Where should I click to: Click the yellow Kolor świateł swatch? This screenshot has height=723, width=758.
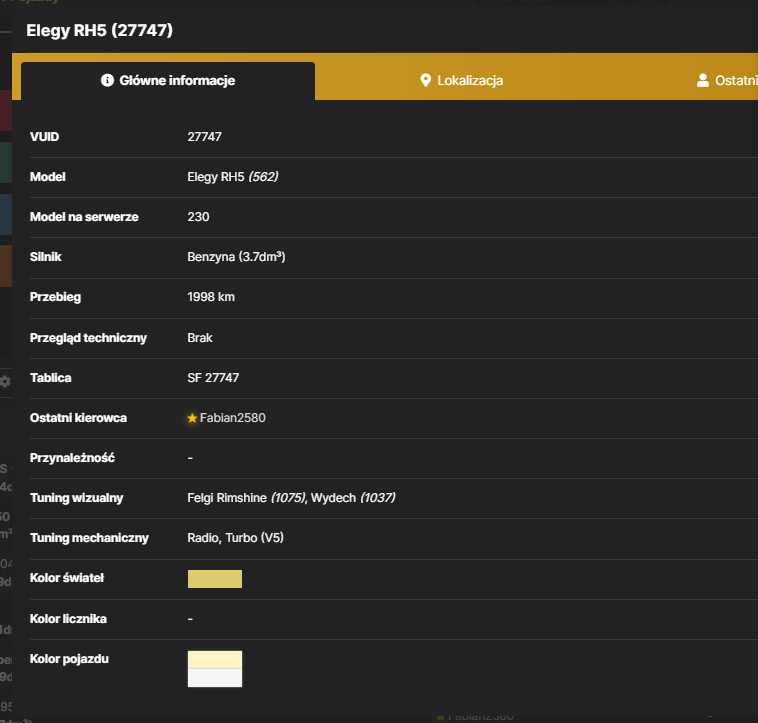(x=215, y=579)
